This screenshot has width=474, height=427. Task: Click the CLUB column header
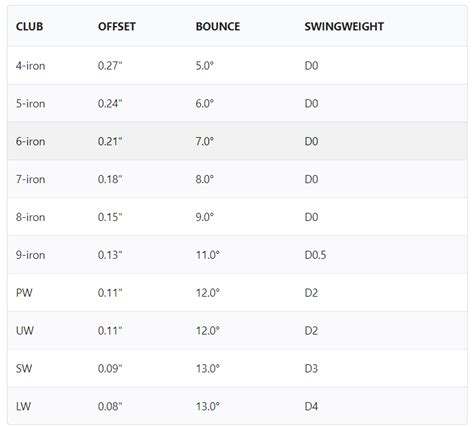tap(29, 26)
